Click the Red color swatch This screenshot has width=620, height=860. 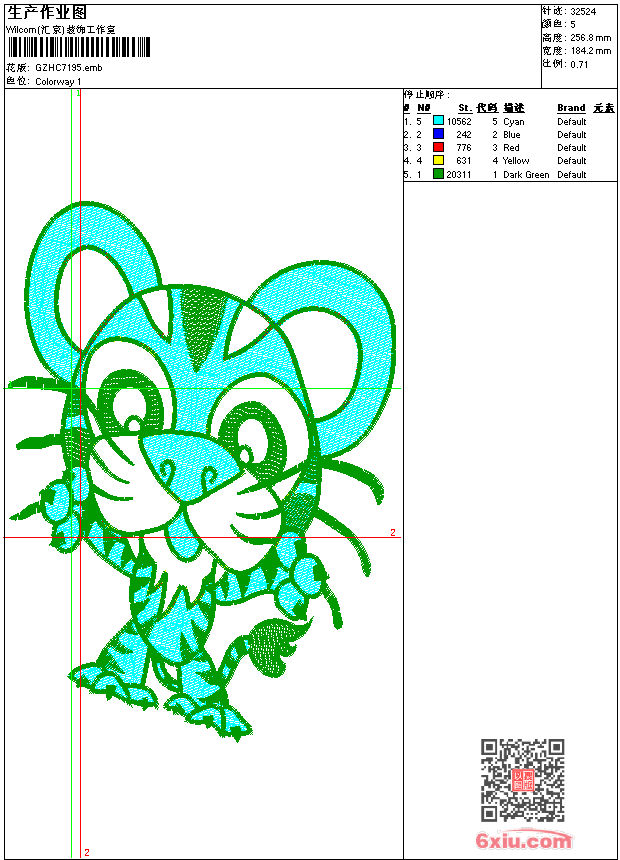pyautogui.click(x=438, y=147)
